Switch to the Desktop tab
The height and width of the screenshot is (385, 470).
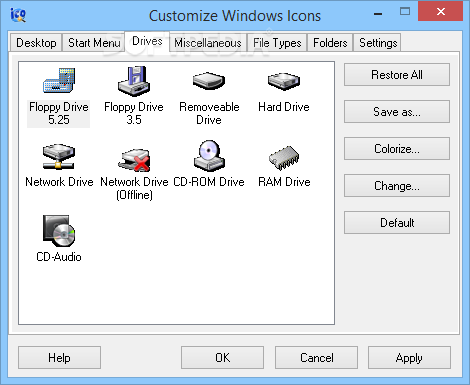(36, 43)
